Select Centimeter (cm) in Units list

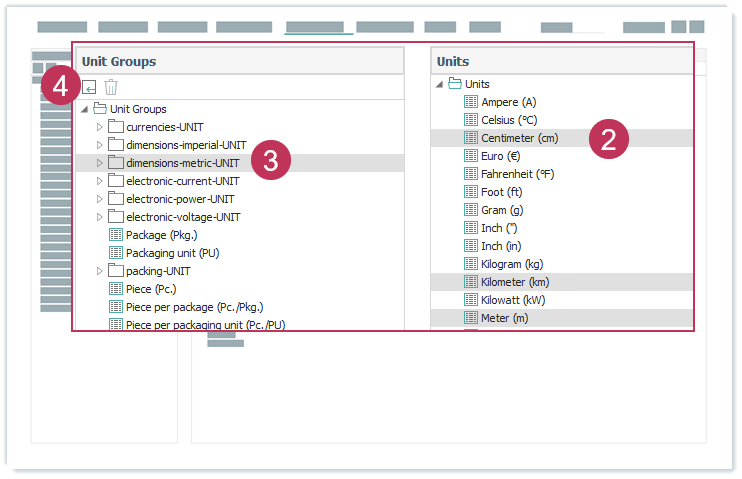pos(521,138)
